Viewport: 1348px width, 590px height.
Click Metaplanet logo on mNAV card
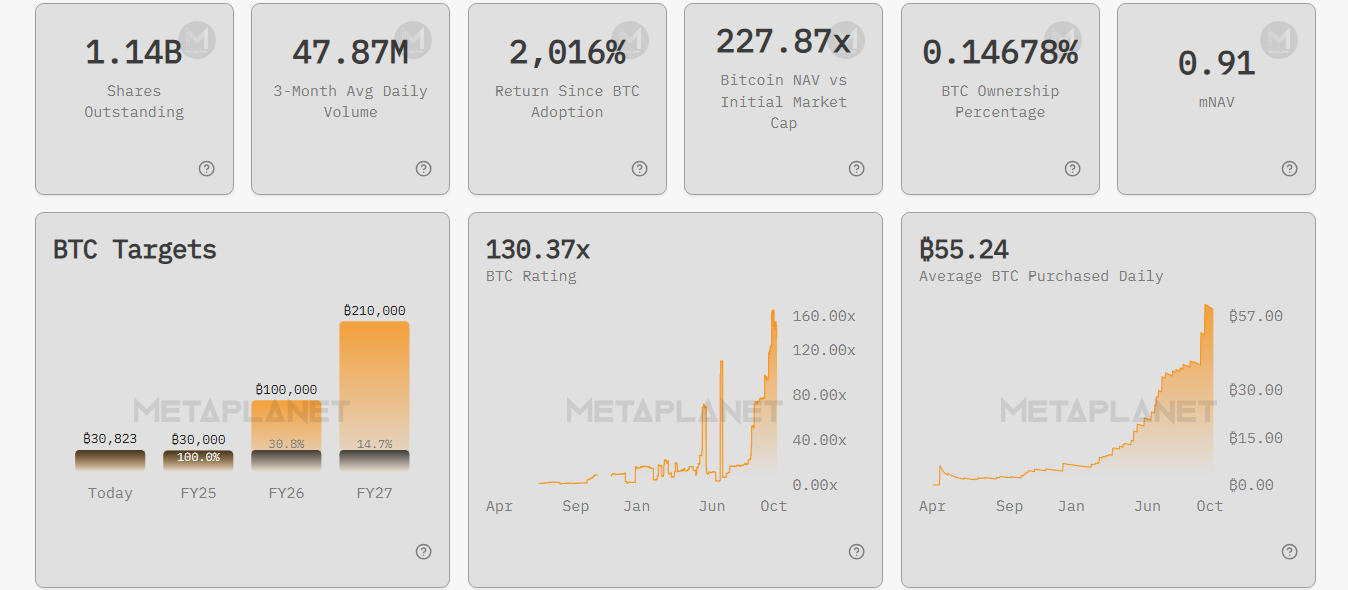pyautogui.click(x=1279, y=40)
